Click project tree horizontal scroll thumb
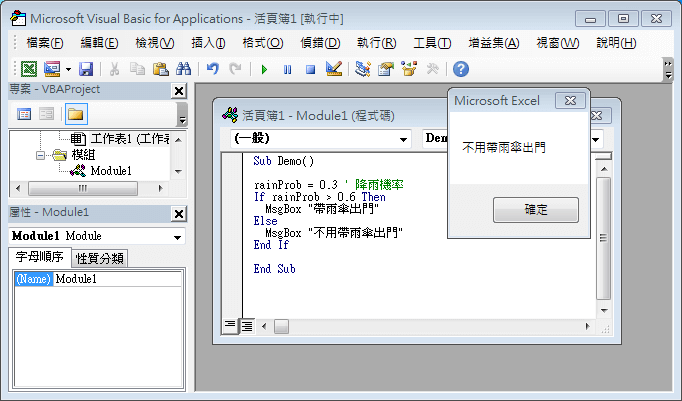Viewport: 682px width, 401px height. coord(83,188)
